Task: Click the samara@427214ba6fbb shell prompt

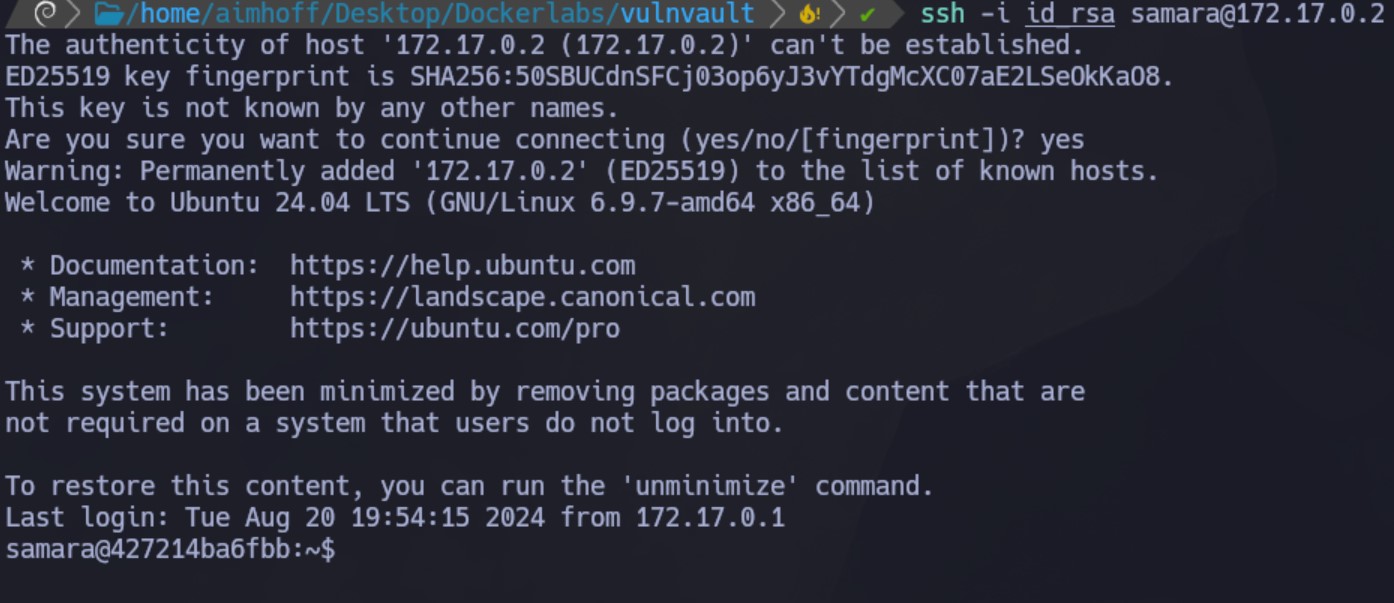Action: point(170,549)
